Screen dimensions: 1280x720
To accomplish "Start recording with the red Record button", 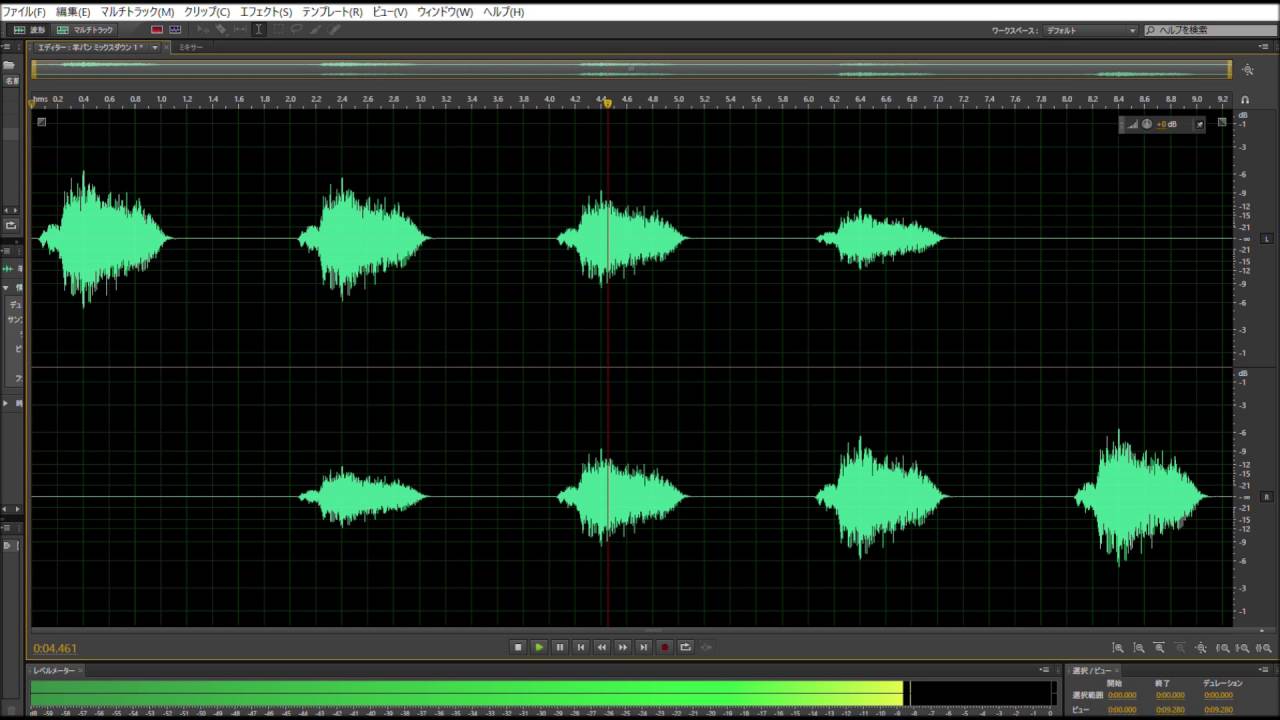I will point(665,647).
